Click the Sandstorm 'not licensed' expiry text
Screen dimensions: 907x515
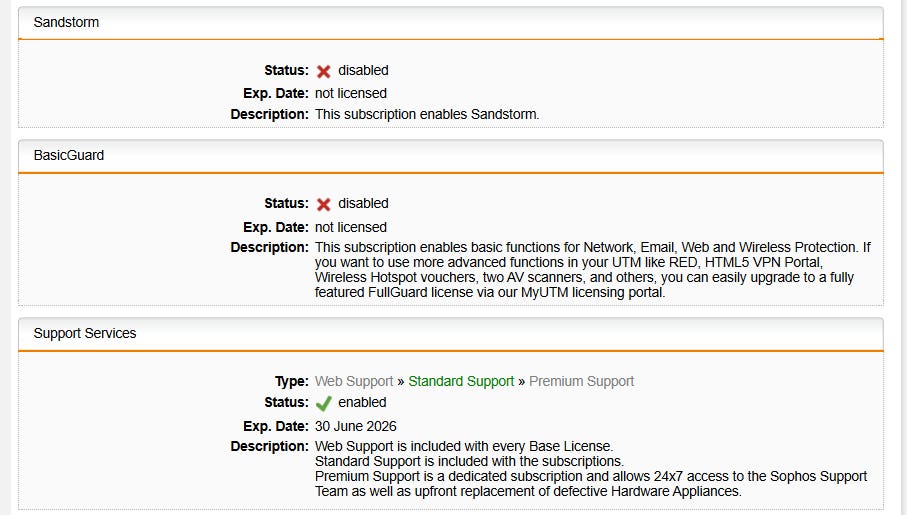click(350, 93)
